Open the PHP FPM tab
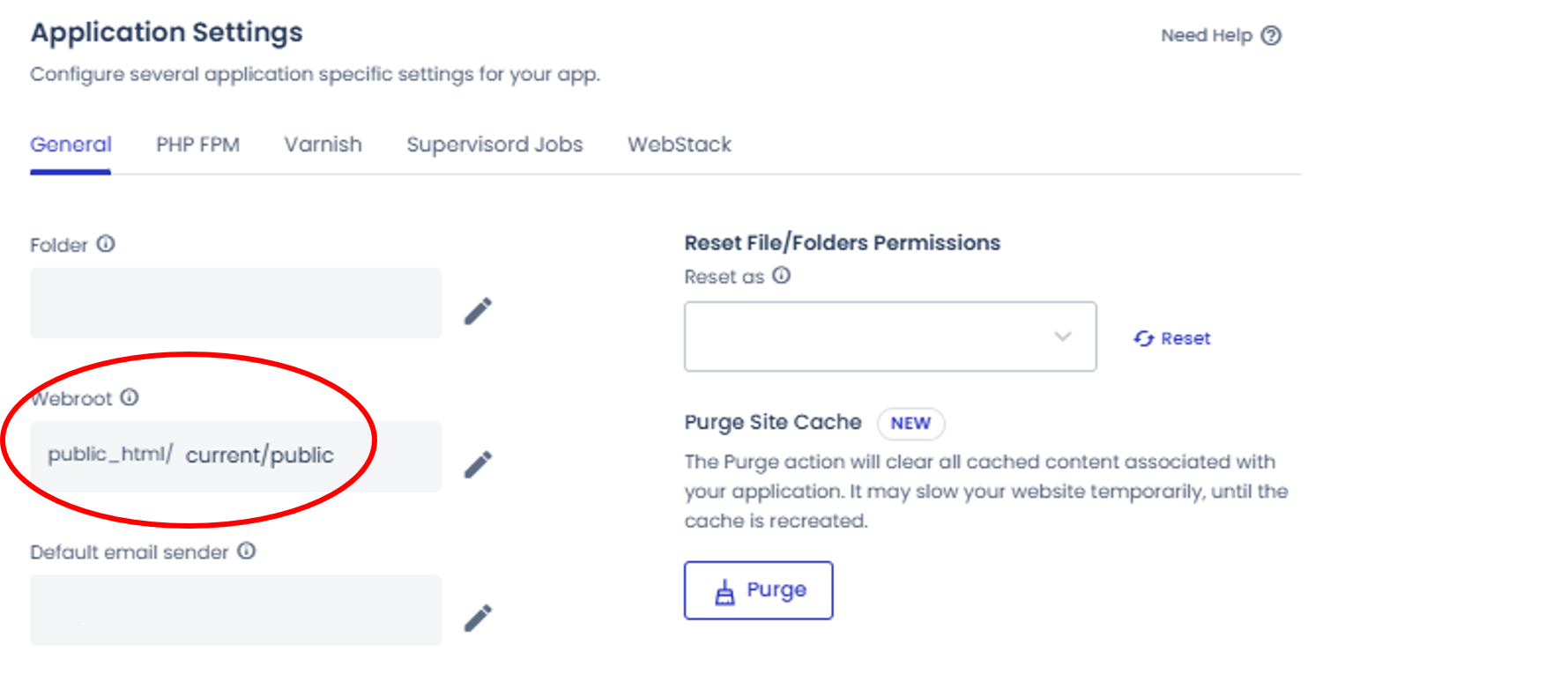Viewport: 1568px width, 681px height. click(197, 144)
